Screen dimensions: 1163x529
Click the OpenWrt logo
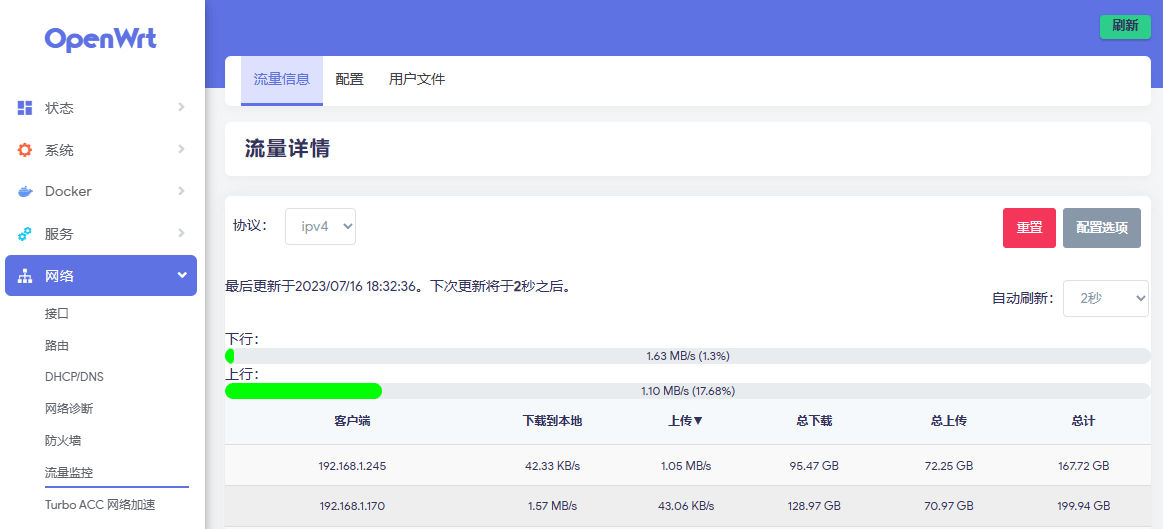(x=101, y=39)
